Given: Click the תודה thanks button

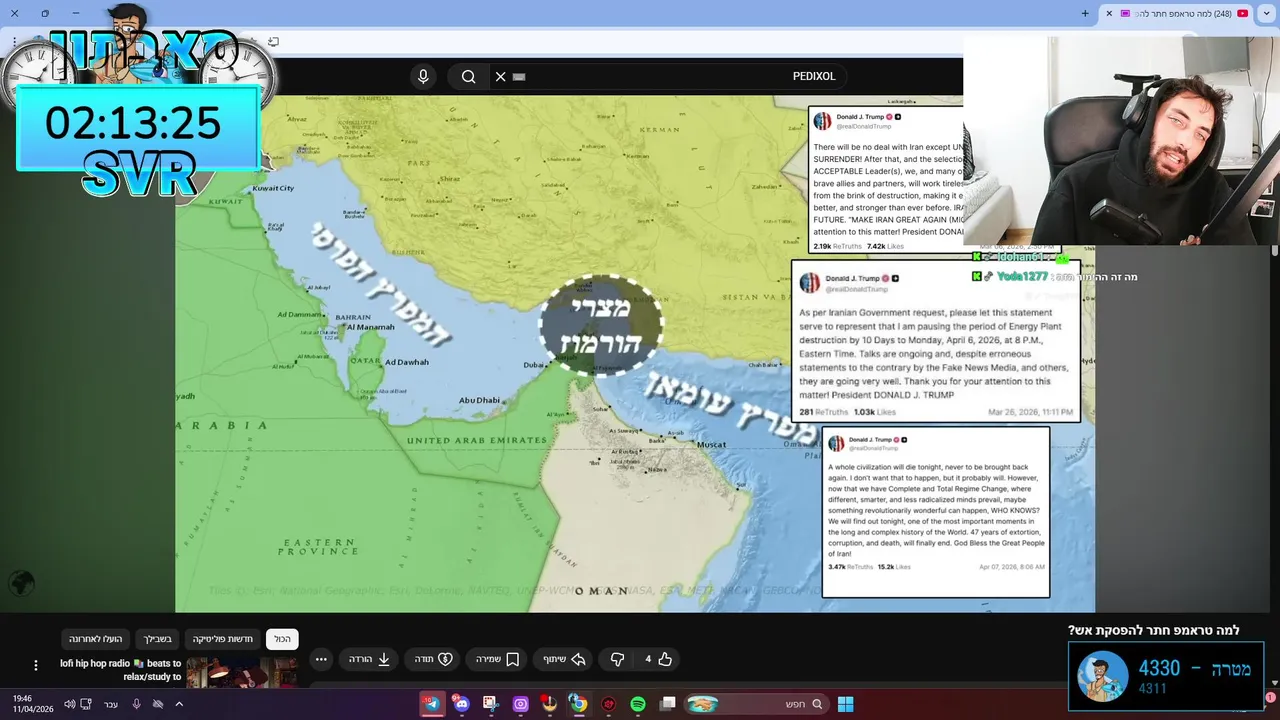Looking at the screenshot, I should point(433,659).
